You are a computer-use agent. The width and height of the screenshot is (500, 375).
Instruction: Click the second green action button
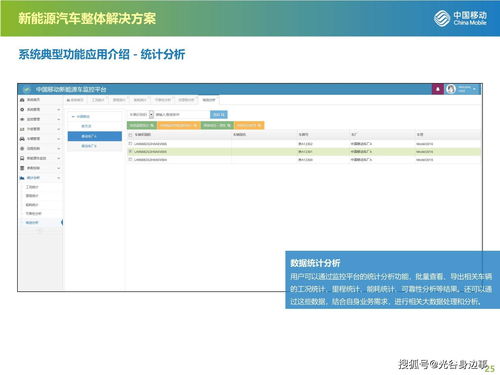click(217, 125)
